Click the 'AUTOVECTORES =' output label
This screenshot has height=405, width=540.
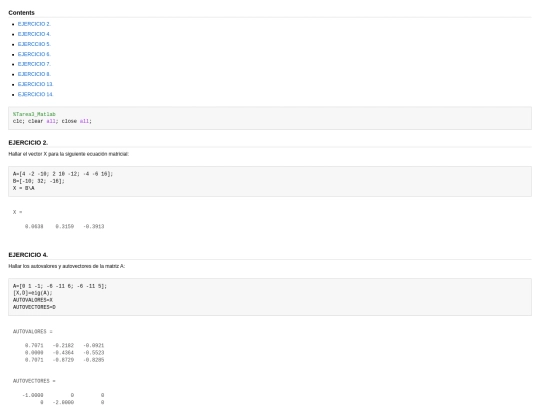(x=34, y=381)
